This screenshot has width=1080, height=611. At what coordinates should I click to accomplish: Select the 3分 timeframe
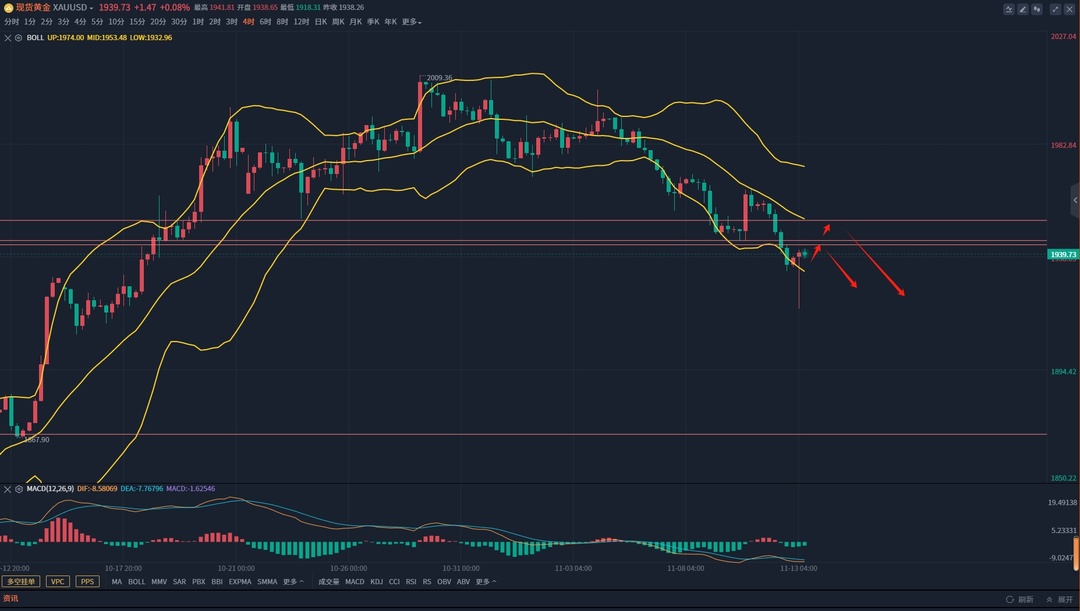63,22
